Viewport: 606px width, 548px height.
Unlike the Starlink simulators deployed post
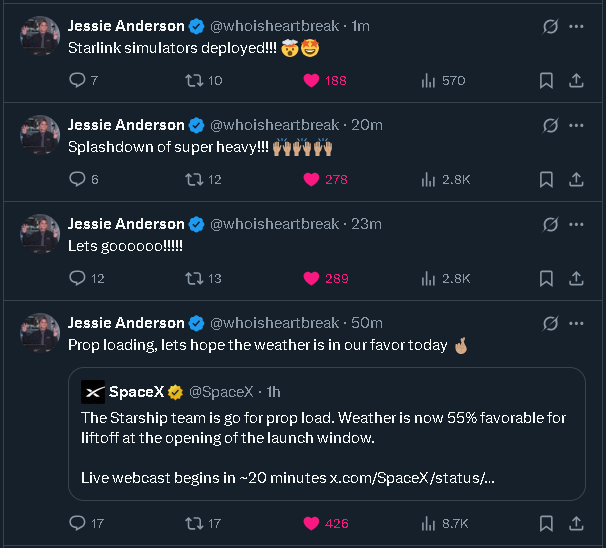[x=311, y=80]
